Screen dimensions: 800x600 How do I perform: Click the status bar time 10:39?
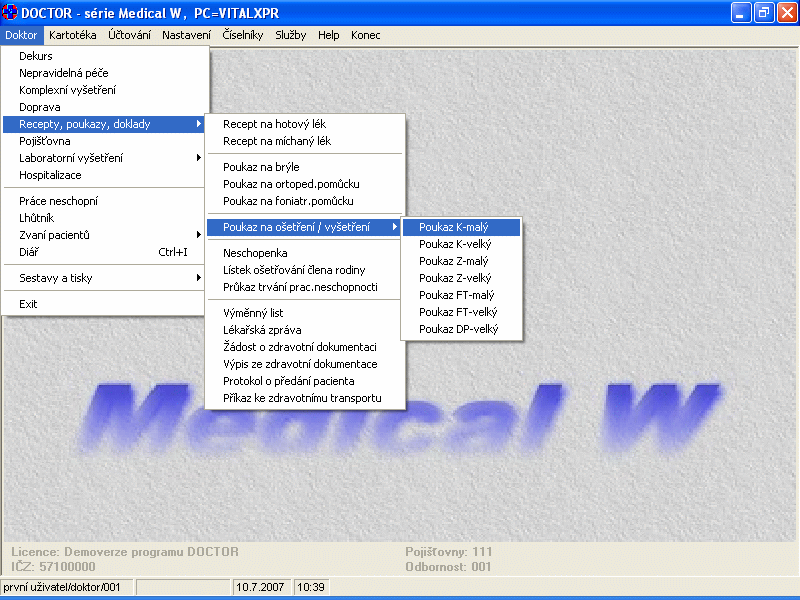(x=312, y=587)
